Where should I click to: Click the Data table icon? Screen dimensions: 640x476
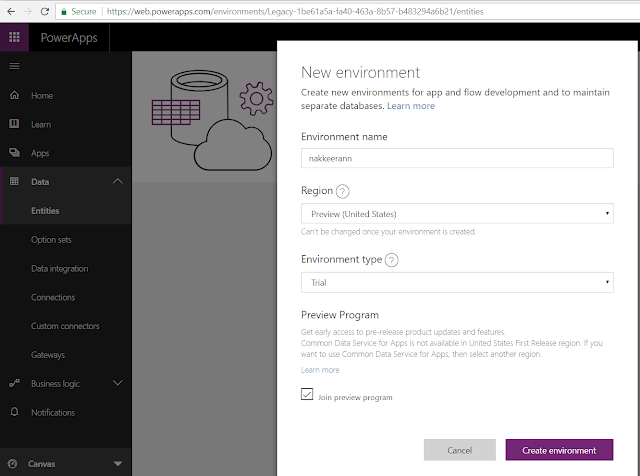14,182
